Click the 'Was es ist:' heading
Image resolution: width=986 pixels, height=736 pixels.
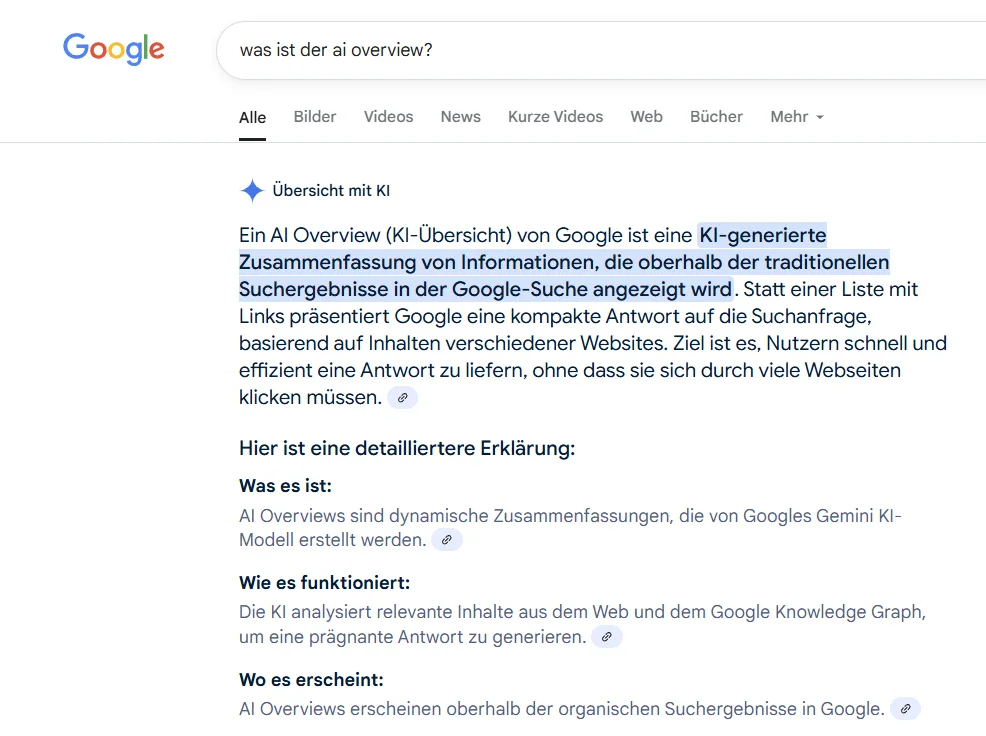[x=285, y=486]
